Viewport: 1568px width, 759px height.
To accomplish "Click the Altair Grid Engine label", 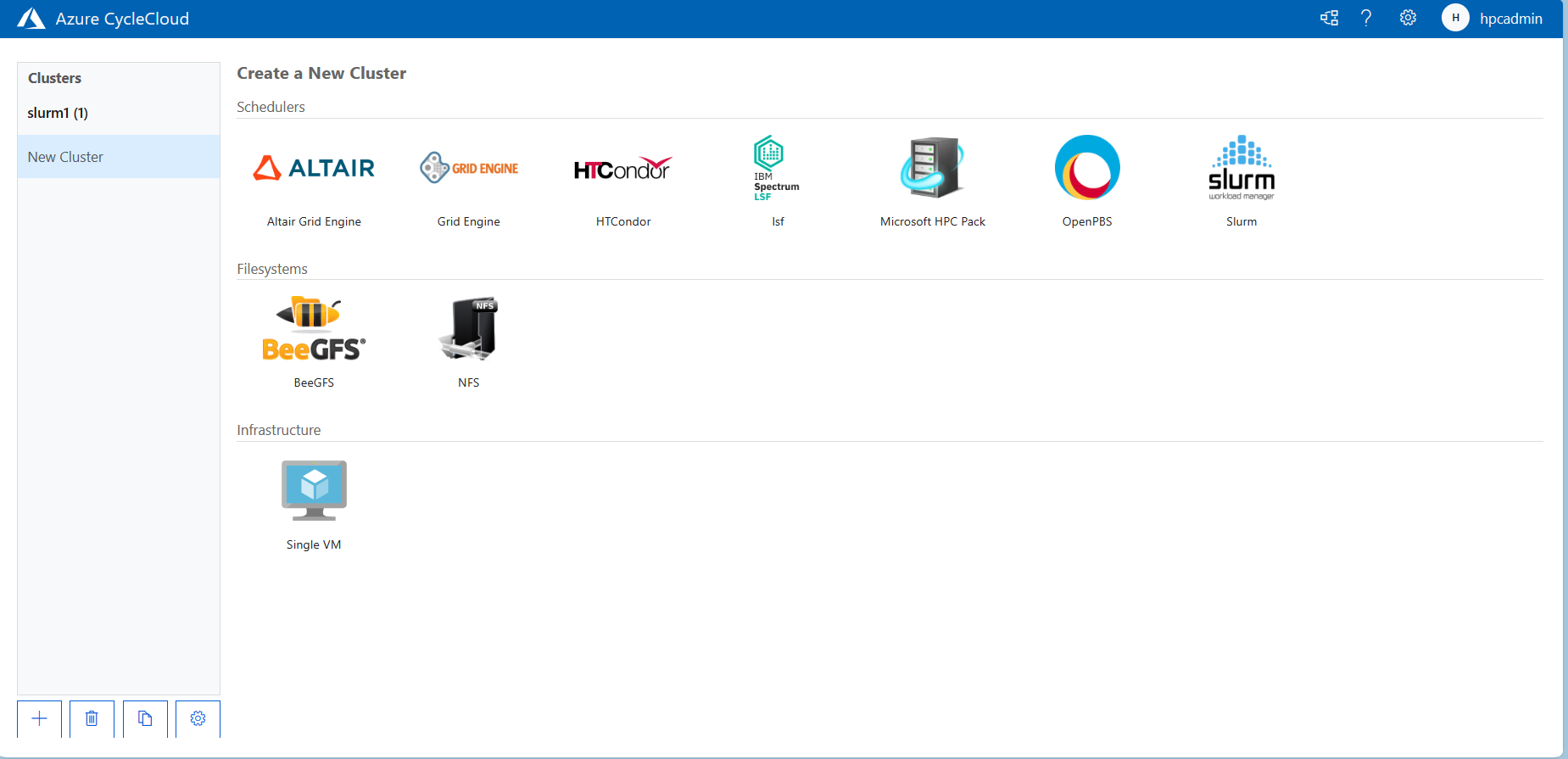I will [314, 221].
